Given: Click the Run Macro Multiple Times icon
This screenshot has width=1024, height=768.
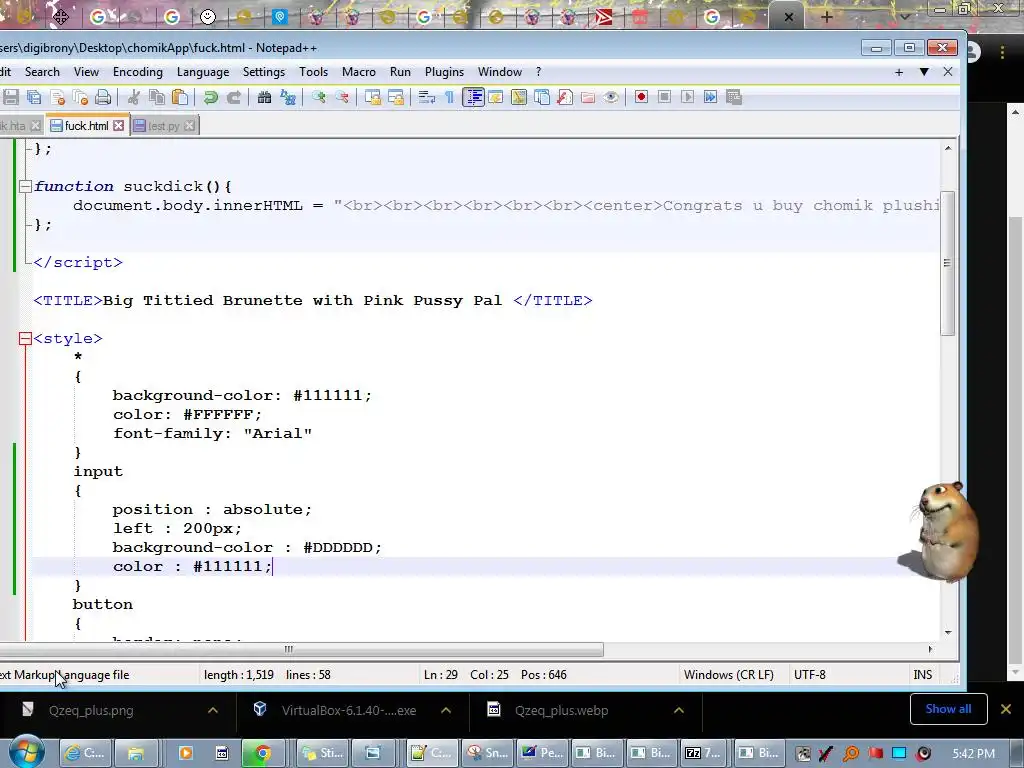Looking at the screenshot, I should coord(710,97).
